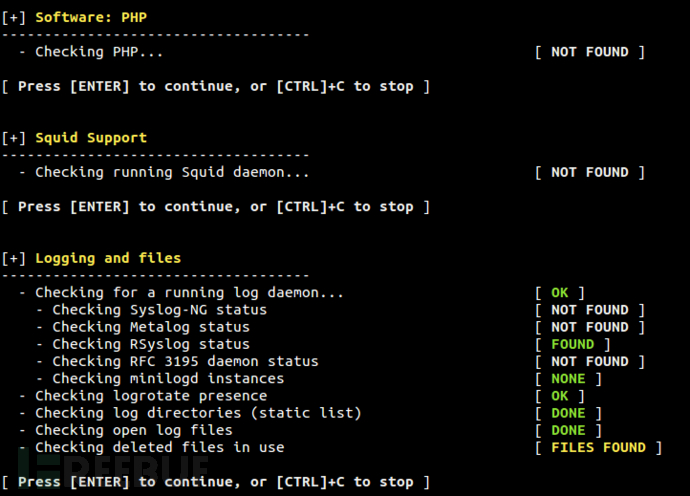690x496 pixels.
Task: Click the Press ENTER prompt below Squid check
Action: [216, 207]
